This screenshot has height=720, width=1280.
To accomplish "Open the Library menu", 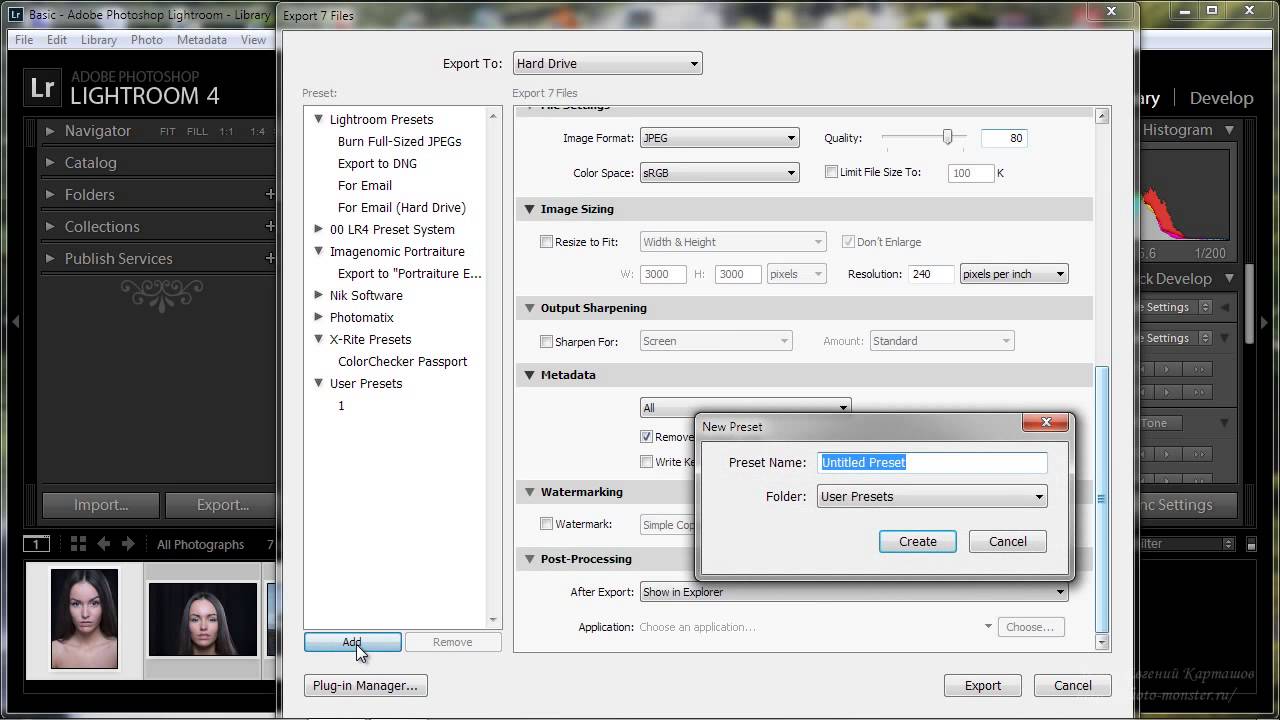I will coord(99,40).
